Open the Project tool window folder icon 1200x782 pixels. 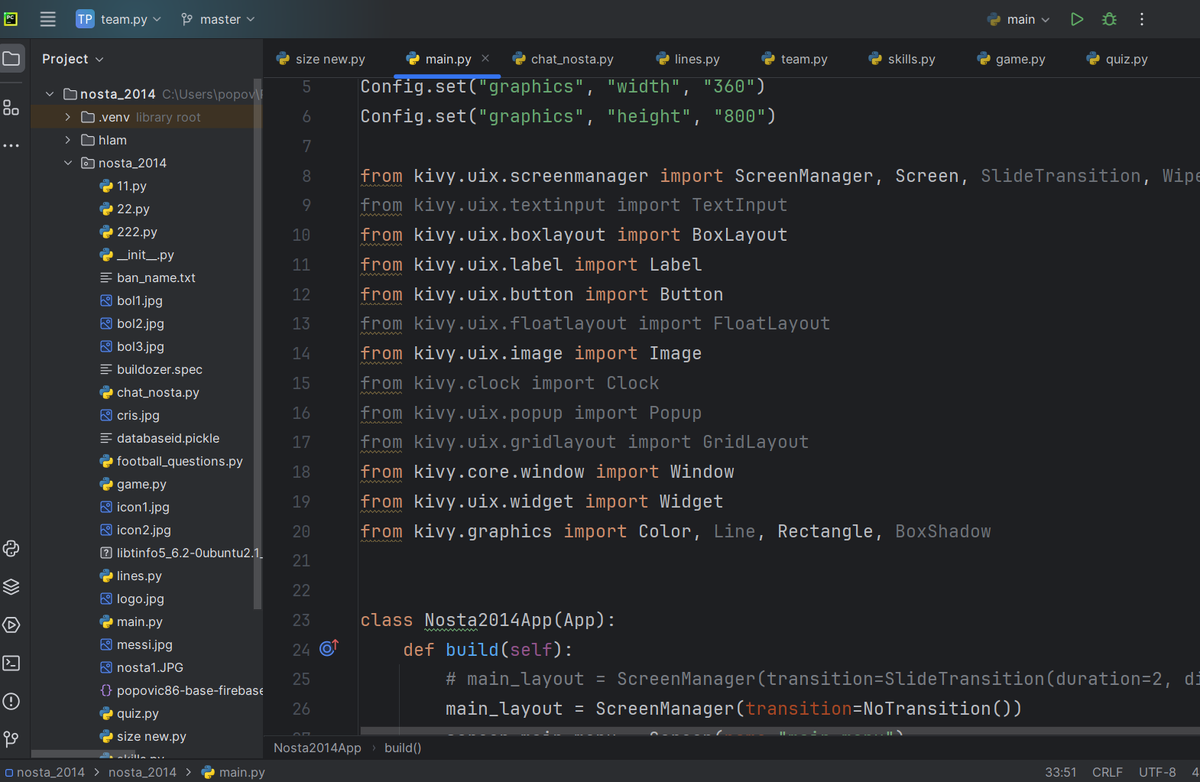[11, 59]
